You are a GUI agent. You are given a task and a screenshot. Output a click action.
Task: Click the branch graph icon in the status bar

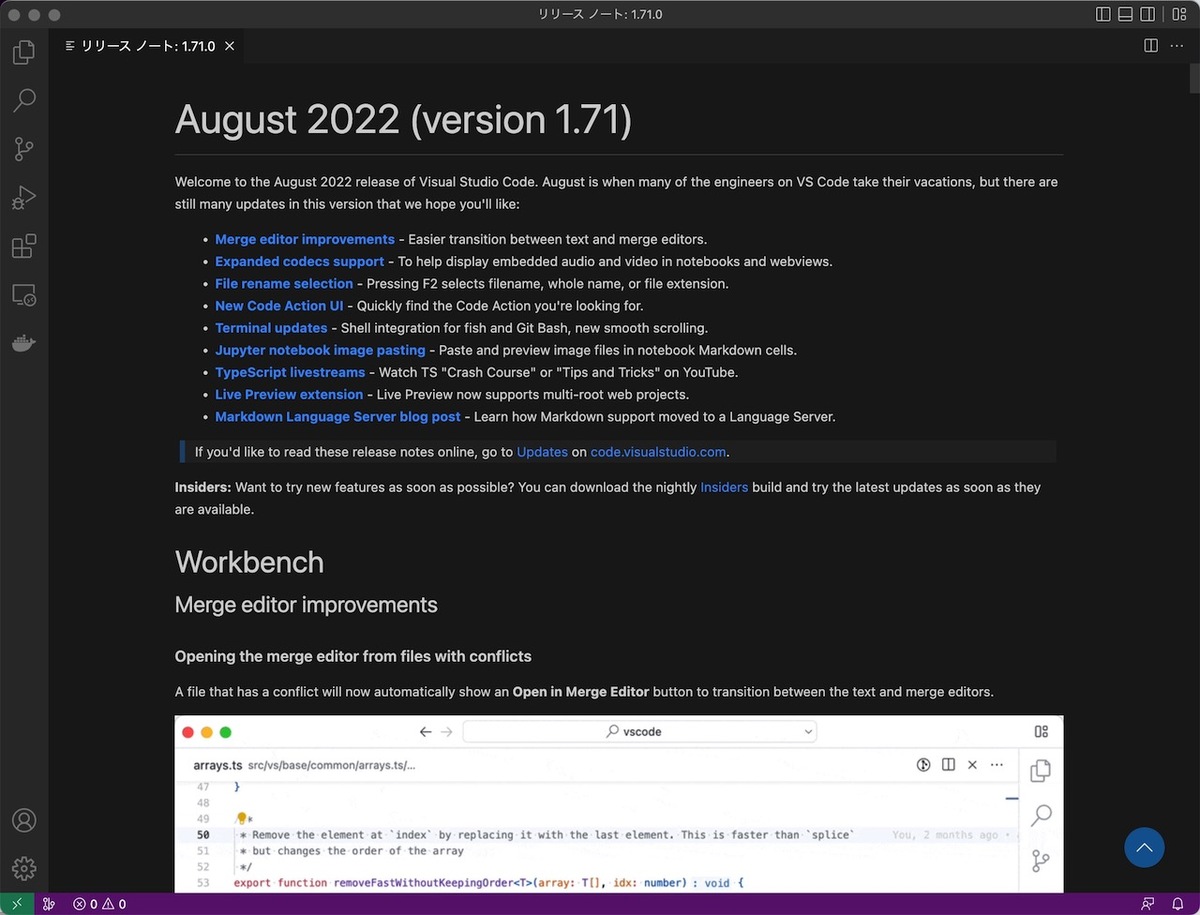coord(48,904)
